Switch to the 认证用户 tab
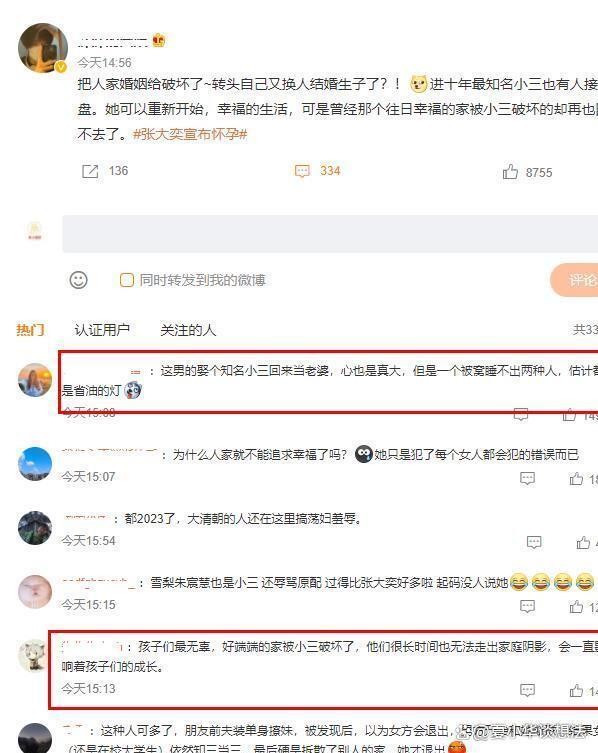Screen dimensions: 598x753 tap(102, 330)
